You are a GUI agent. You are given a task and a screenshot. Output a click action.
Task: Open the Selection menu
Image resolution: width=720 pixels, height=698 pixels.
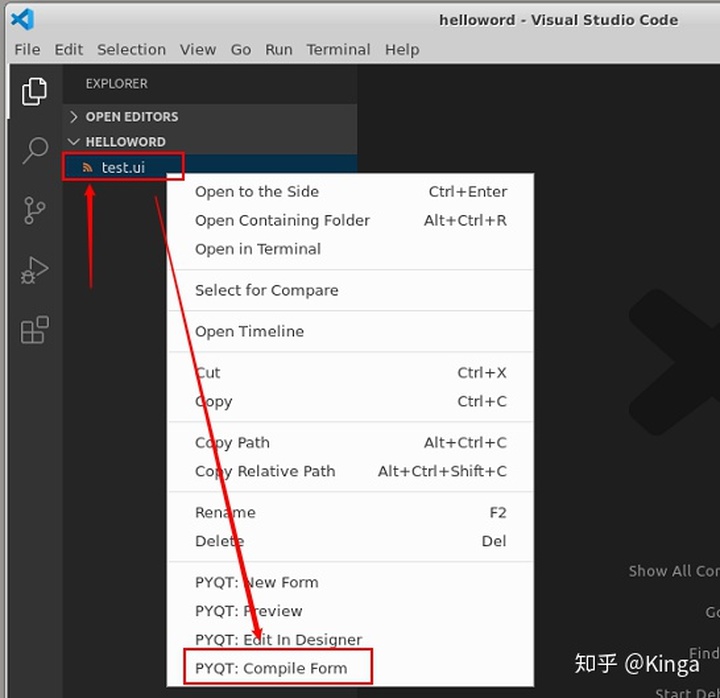pyautogui.click(x=131, y=50)
